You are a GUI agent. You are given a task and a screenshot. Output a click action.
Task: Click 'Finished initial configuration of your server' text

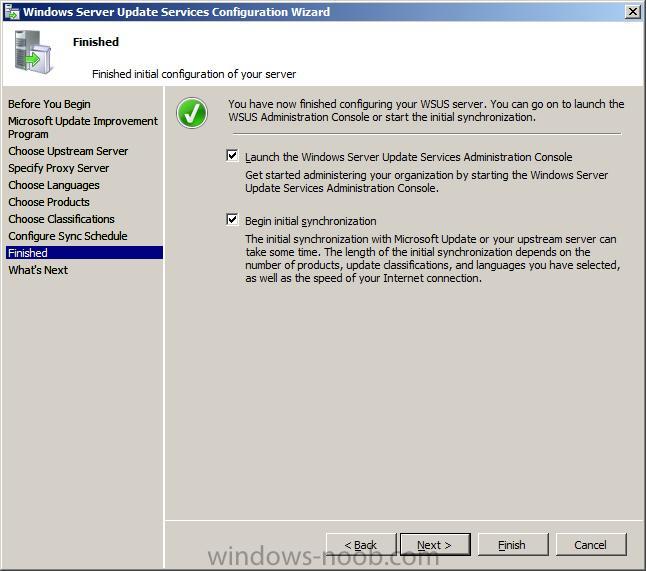[x=194, y=74]
